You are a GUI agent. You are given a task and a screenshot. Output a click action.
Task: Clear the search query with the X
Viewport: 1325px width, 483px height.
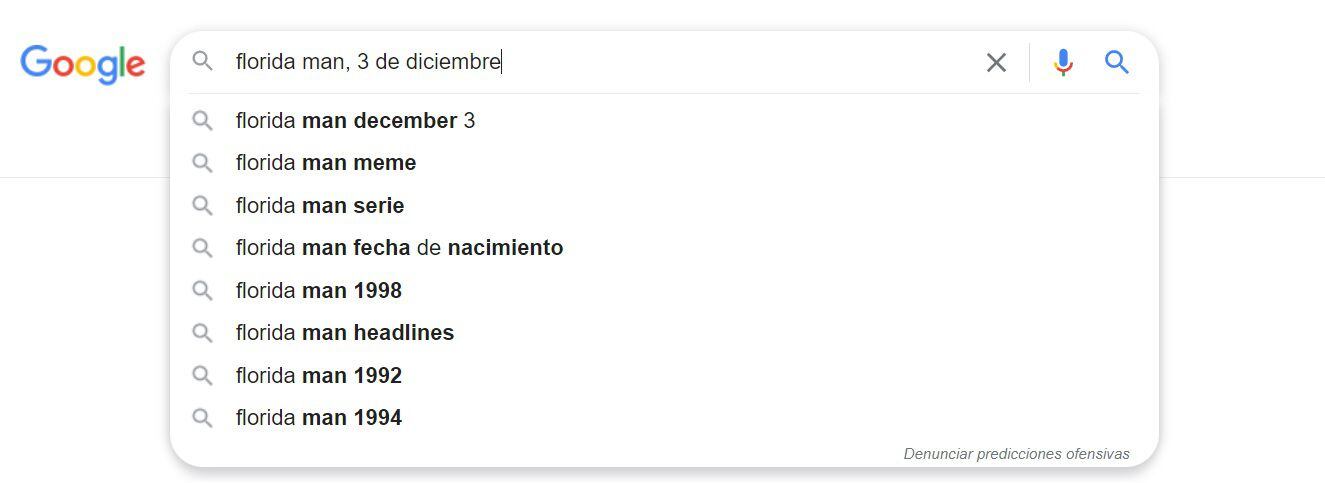point(996,63)
